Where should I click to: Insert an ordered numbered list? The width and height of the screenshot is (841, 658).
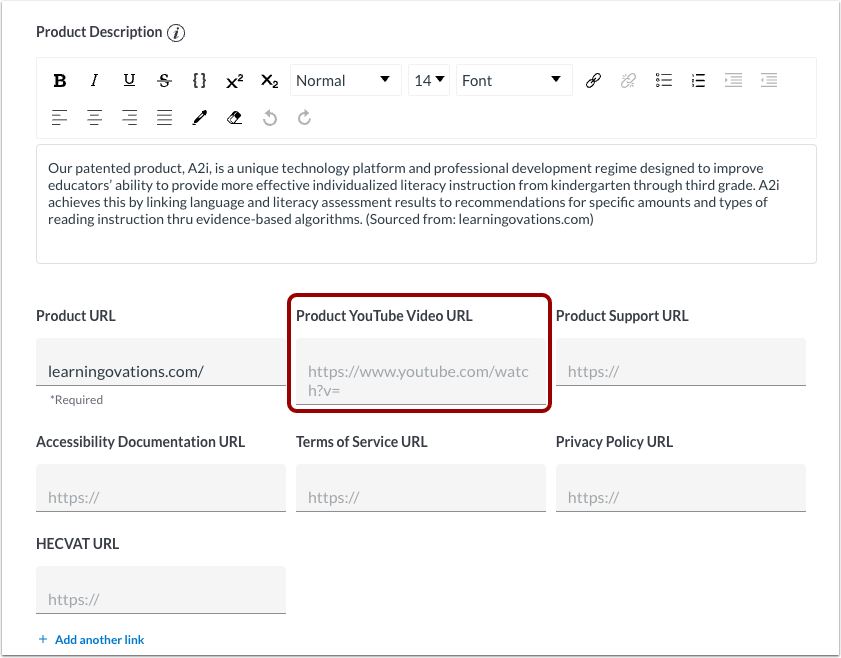698,80
